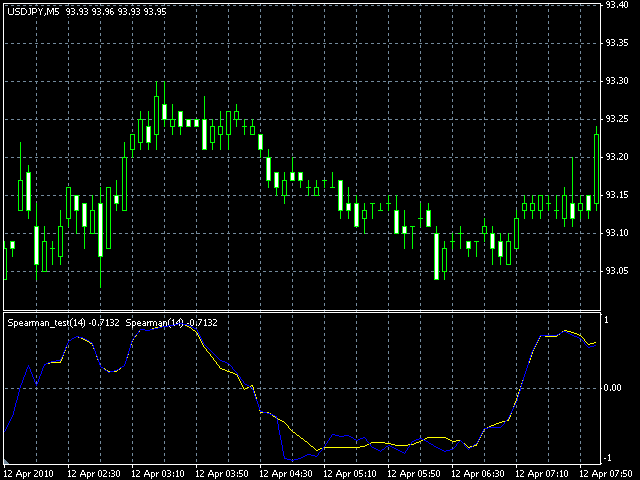640x480 pixels.
Task: Select the most recent tall candlestick bar
Action: (x=596, y=169)
